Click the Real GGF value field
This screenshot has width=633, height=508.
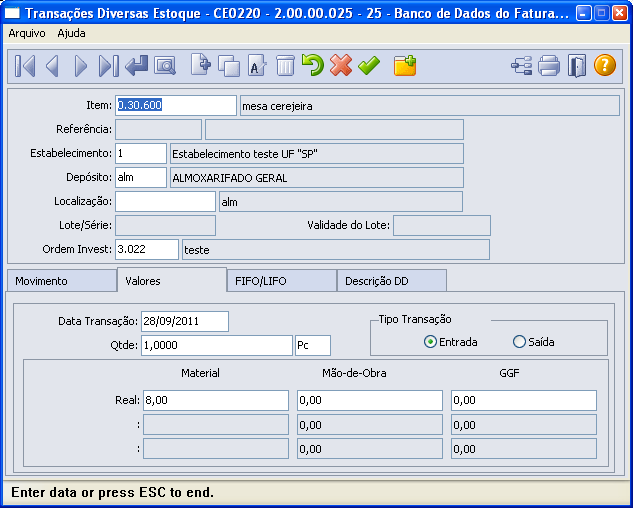[524, 400]
